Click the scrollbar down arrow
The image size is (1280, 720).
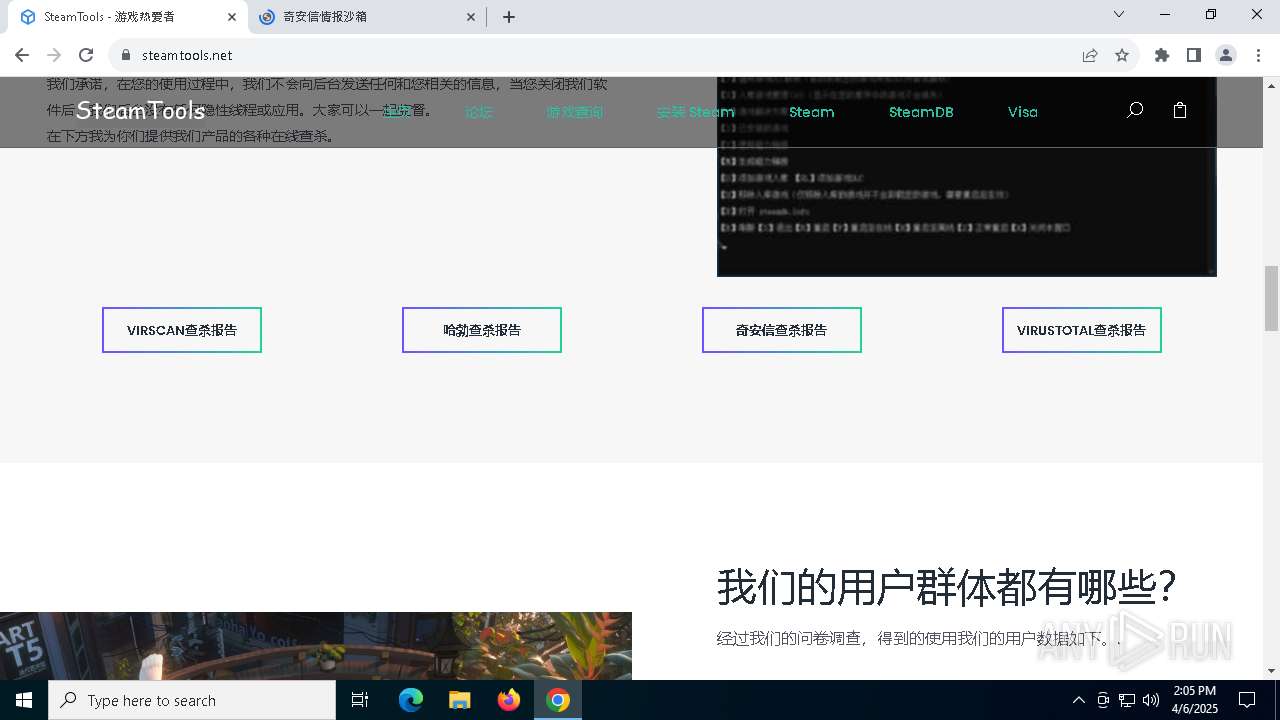coord(1271,671)
